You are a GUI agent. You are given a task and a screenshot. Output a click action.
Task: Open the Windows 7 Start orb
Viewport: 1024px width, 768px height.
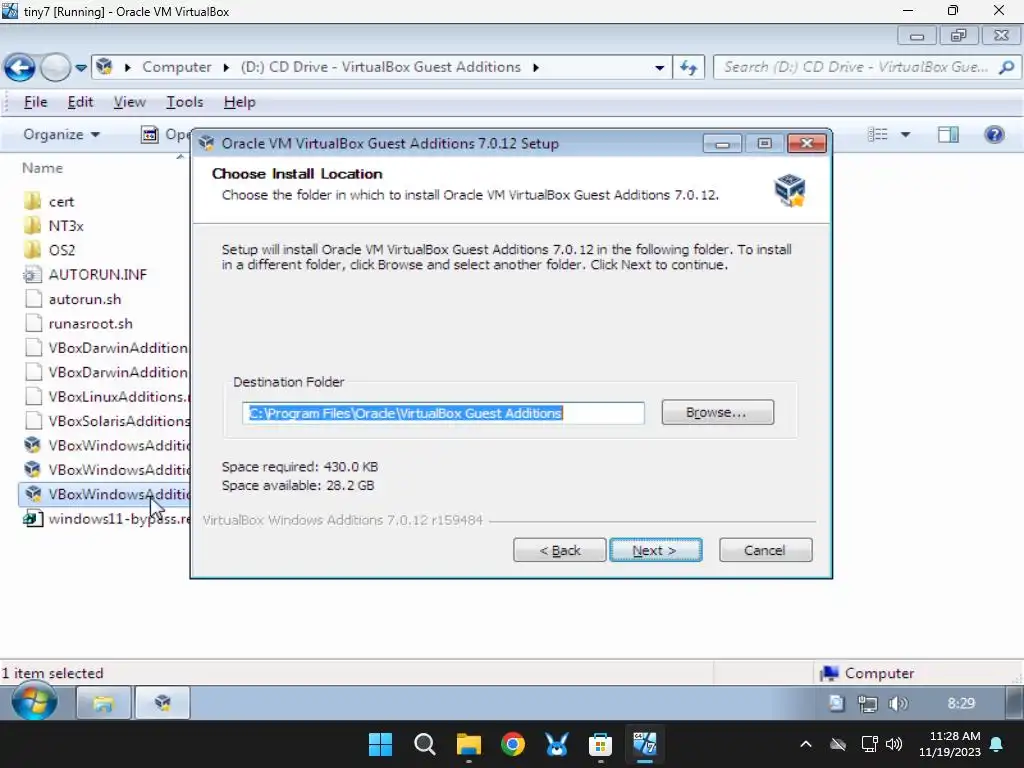[34, 703]
